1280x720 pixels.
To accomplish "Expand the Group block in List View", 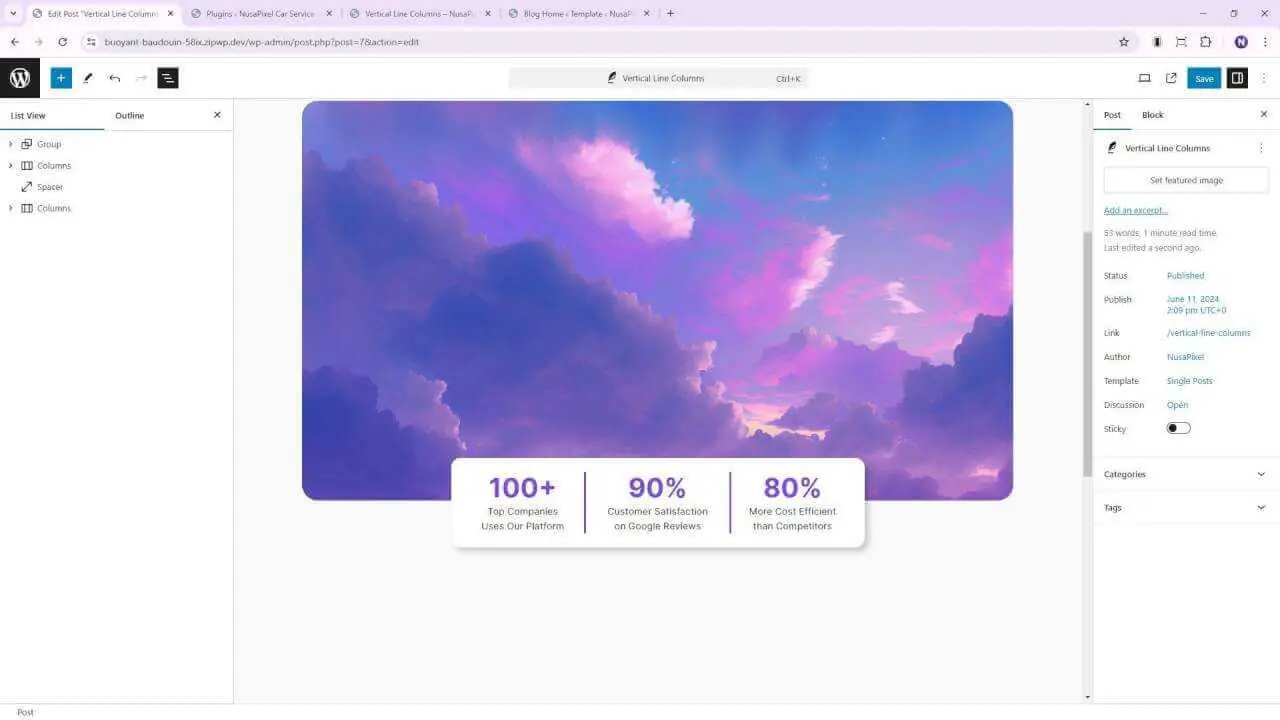I will [x=11, y=144].
